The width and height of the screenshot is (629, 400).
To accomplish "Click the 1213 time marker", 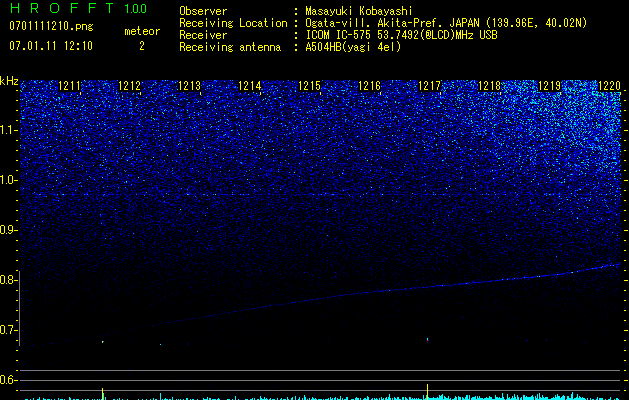I will pos(189,86).
